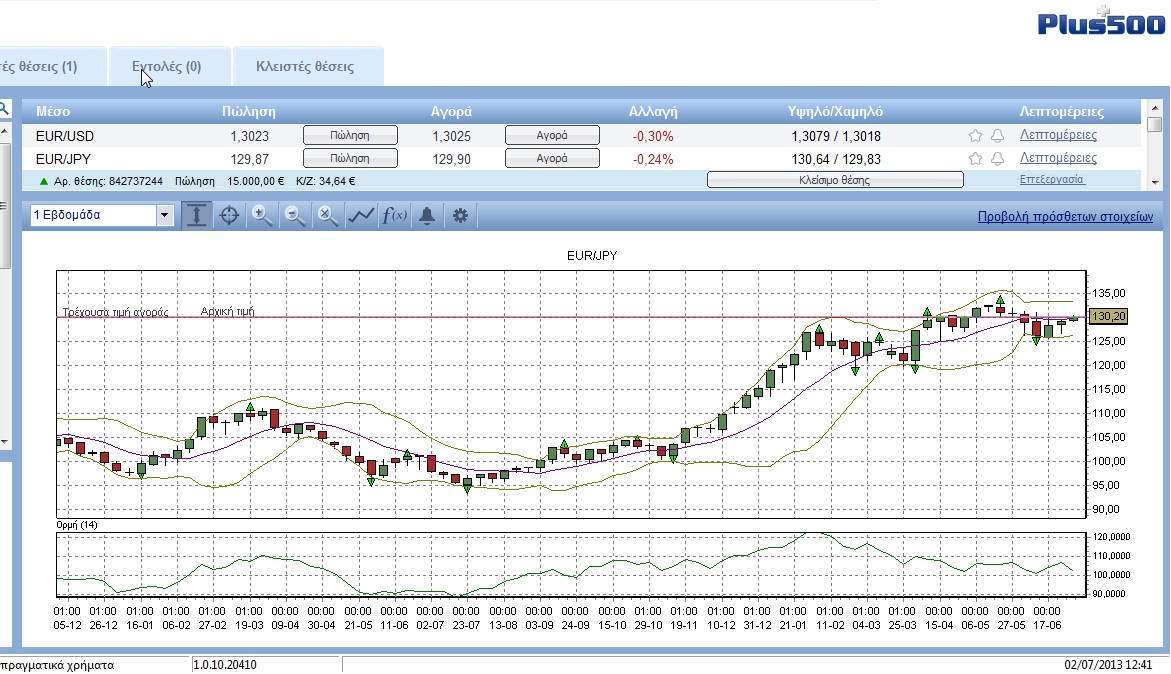Click Πώληση button for EUR/USD

pyautogui.click(x=350, y=135)
